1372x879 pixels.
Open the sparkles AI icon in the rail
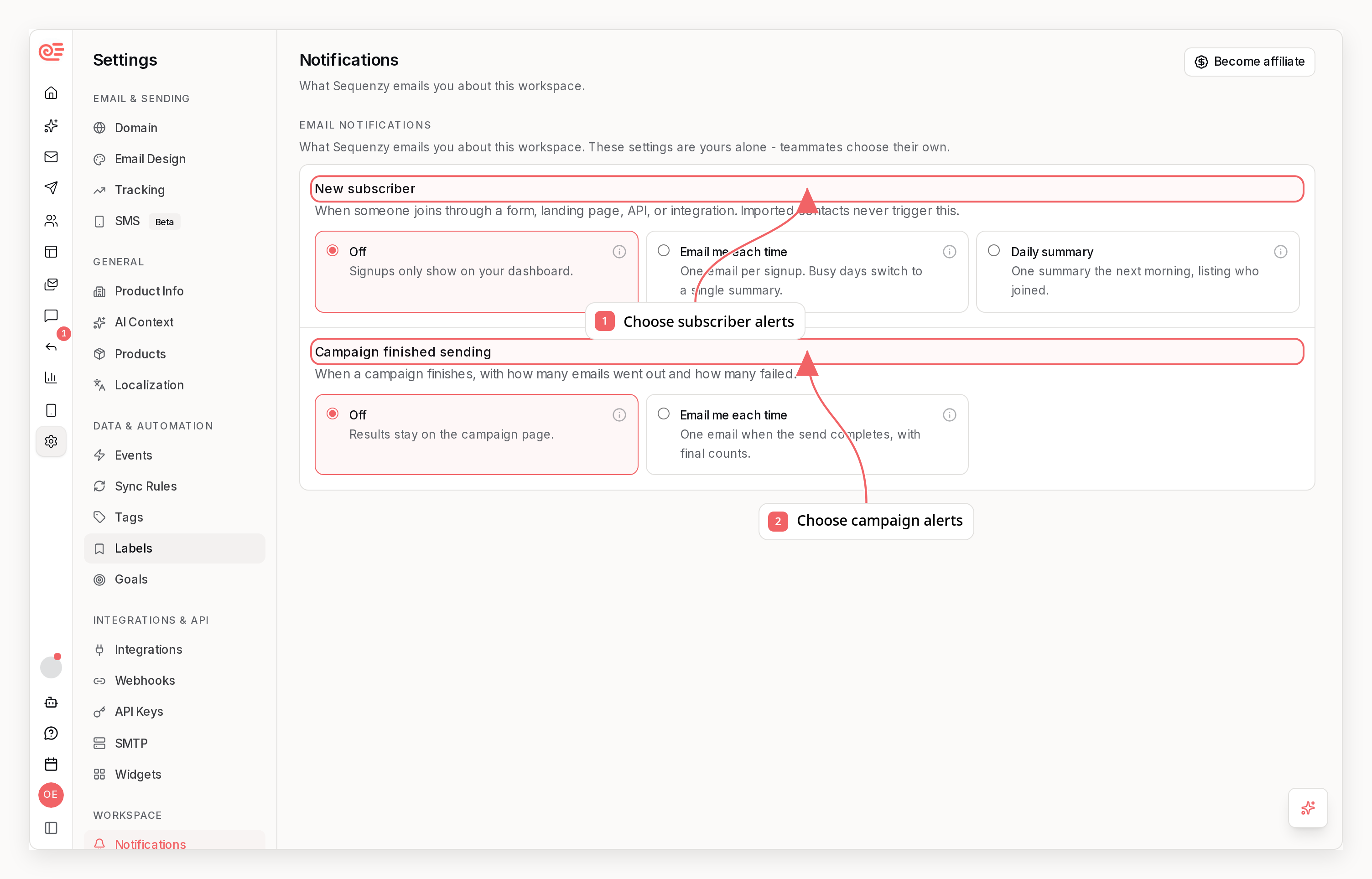pos(51,125)
